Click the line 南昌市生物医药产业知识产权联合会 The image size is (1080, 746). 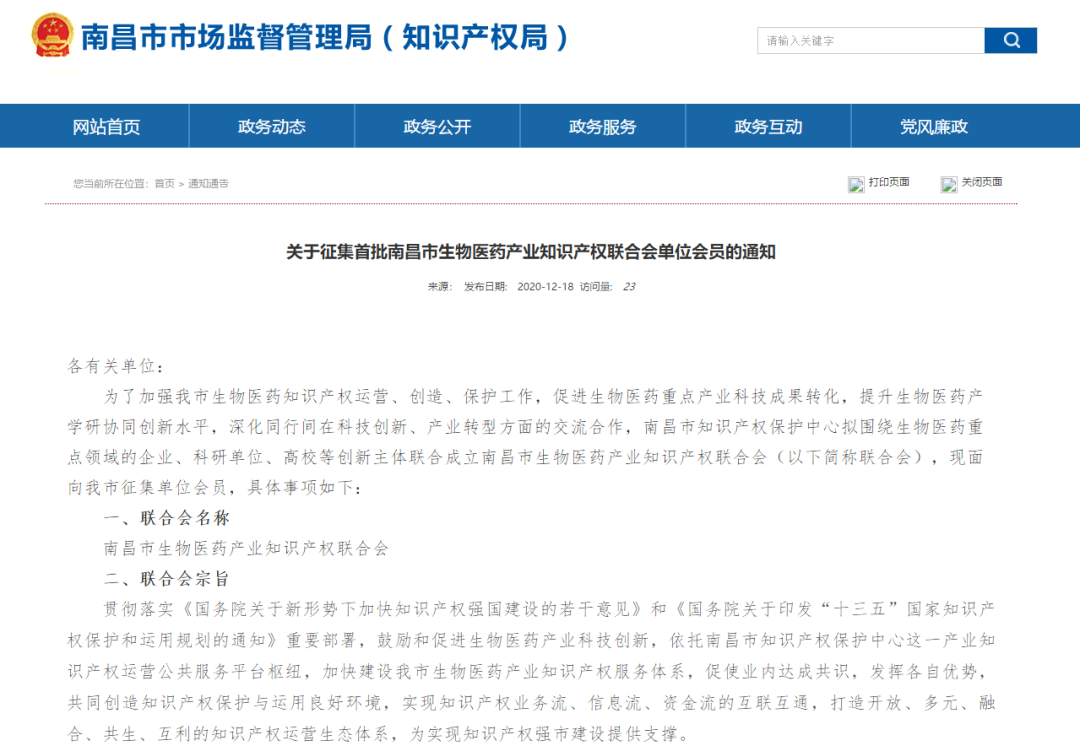pos(247,548)
